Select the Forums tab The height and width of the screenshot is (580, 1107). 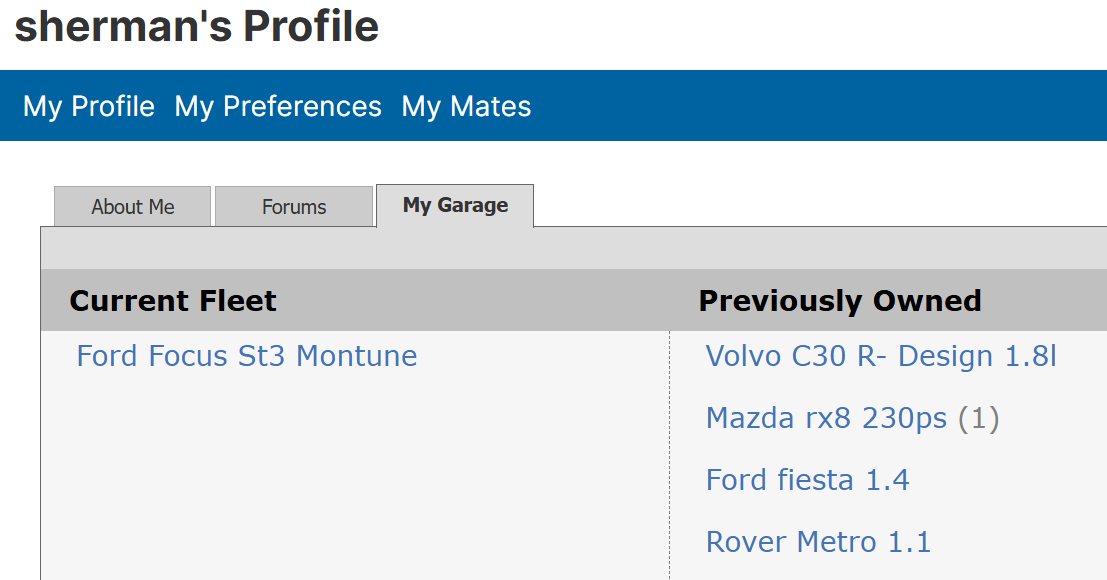point(294,207)
